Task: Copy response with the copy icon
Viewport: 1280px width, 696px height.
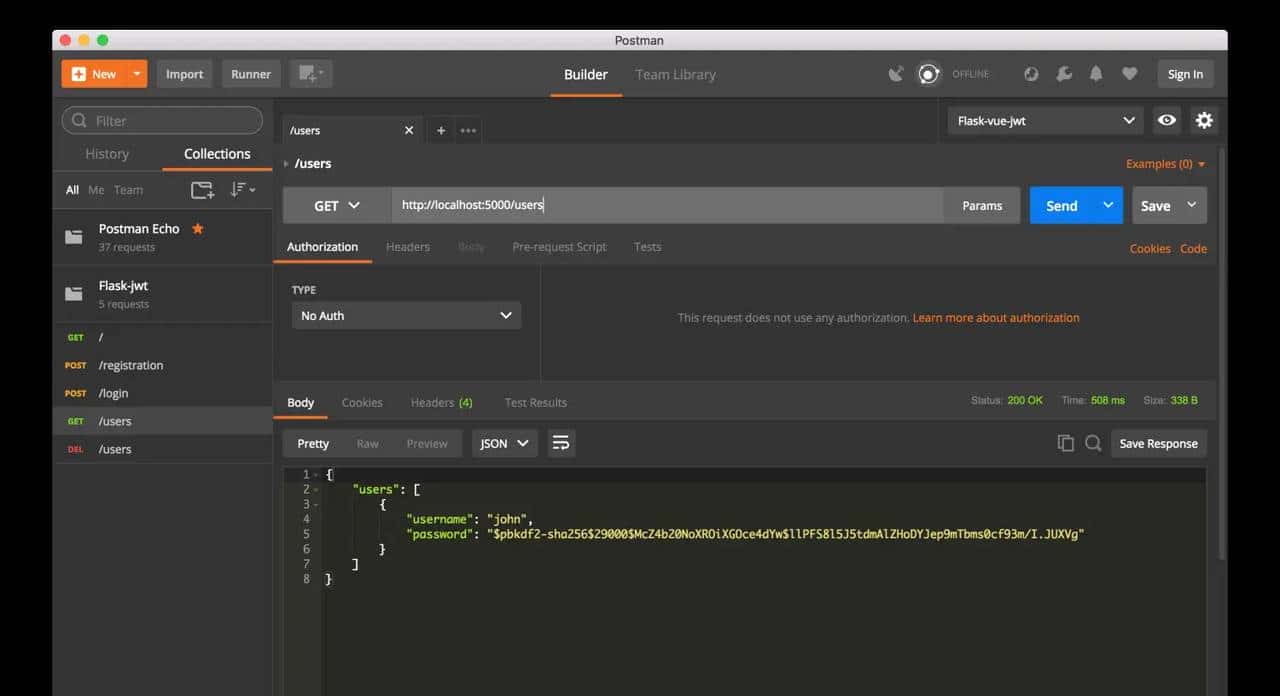Action: [1065, 443]
